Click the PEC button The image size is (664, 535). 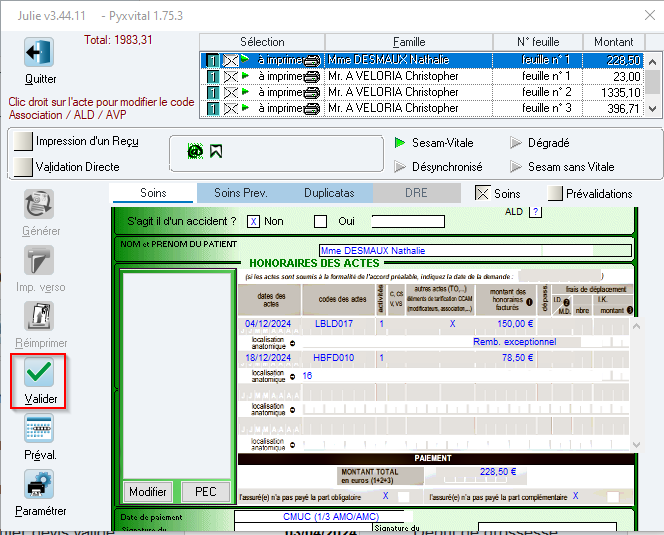206,491
